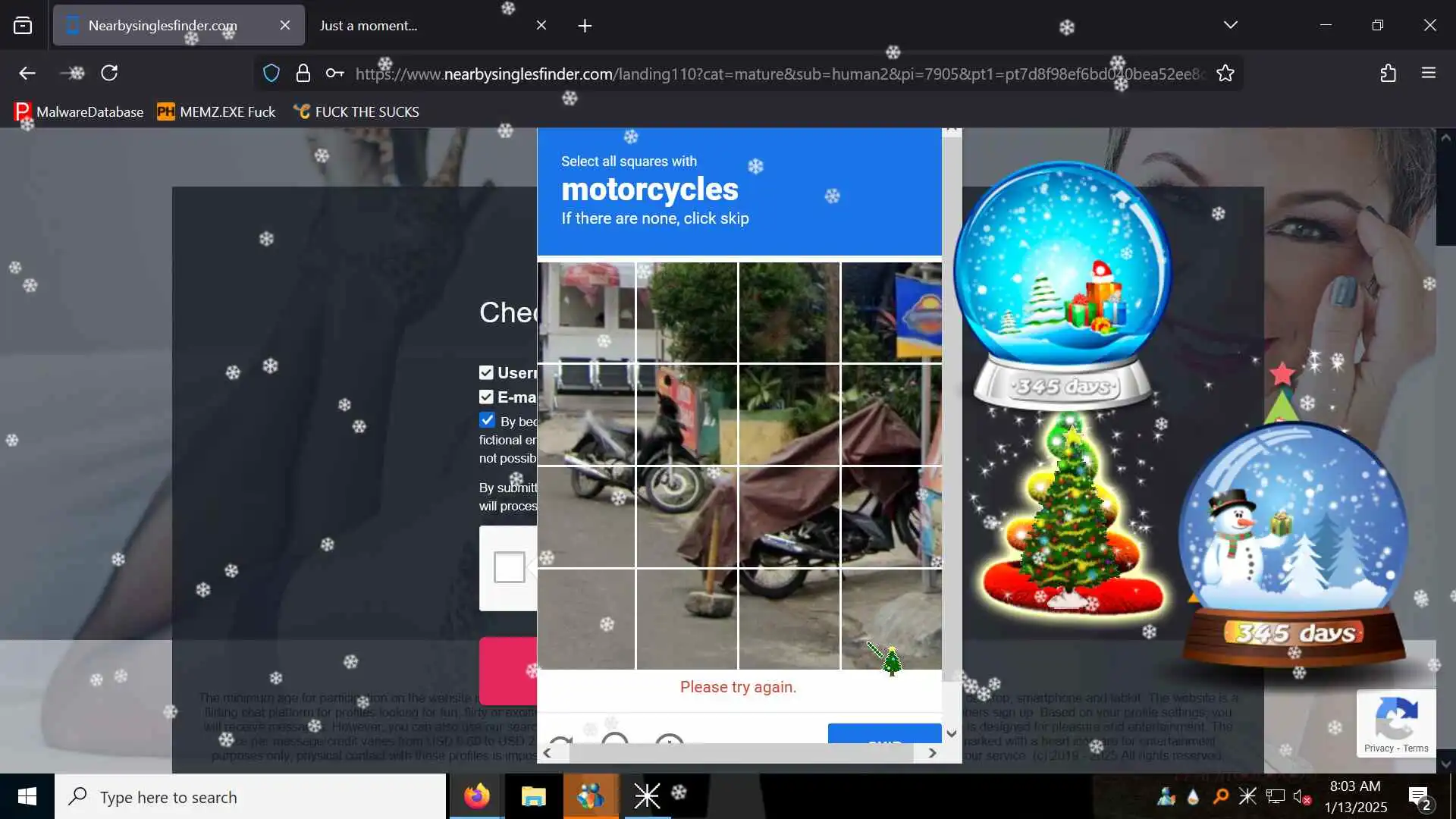Screen dimensions: 1456x819
Task: Uncheck the blue terms agreement checkbox
Action: pos(487,420)
